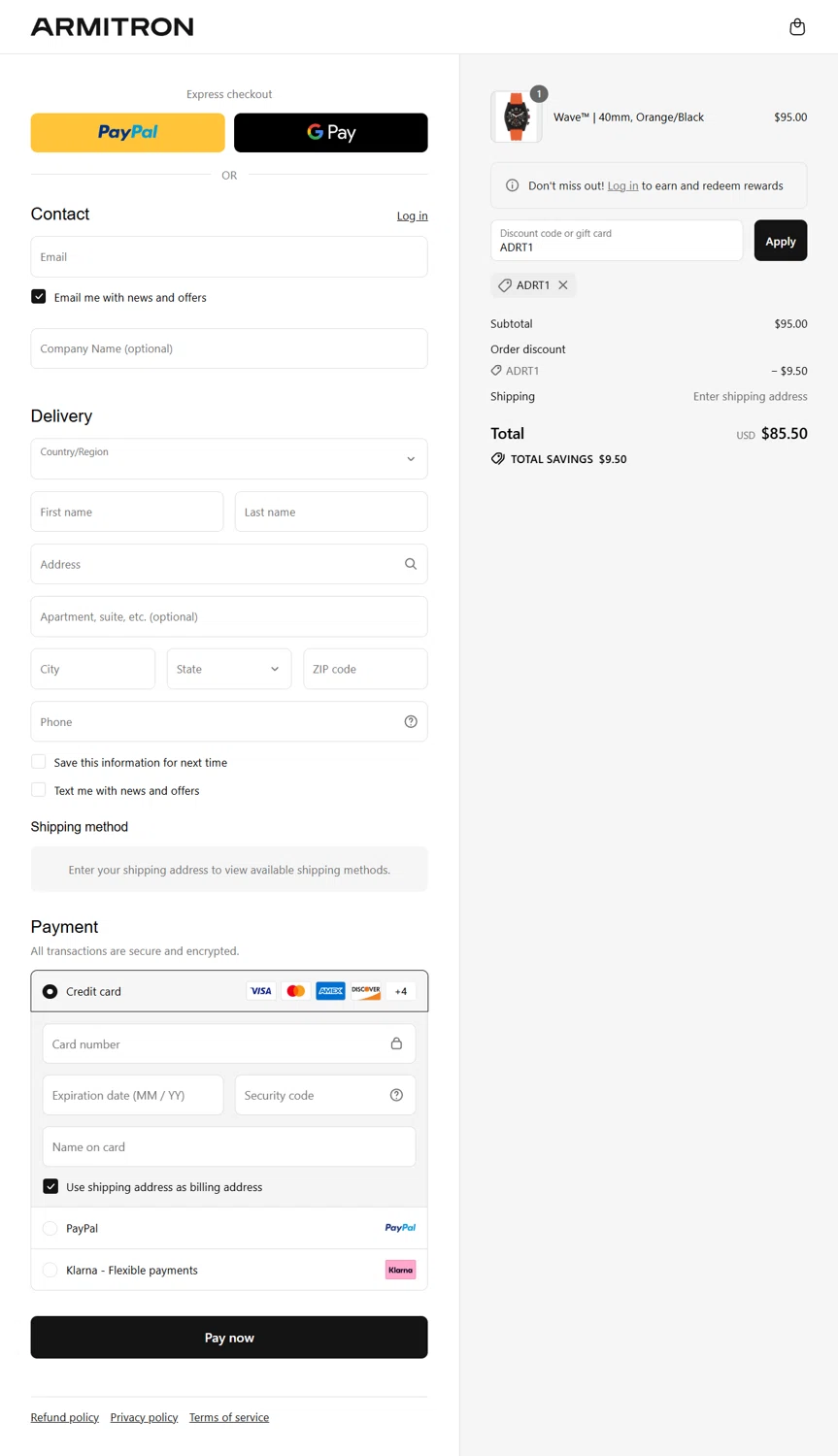This screenshot has width=838, height=1456.
Task: Open the Privacy policy link
Action: coord(144,1417)
